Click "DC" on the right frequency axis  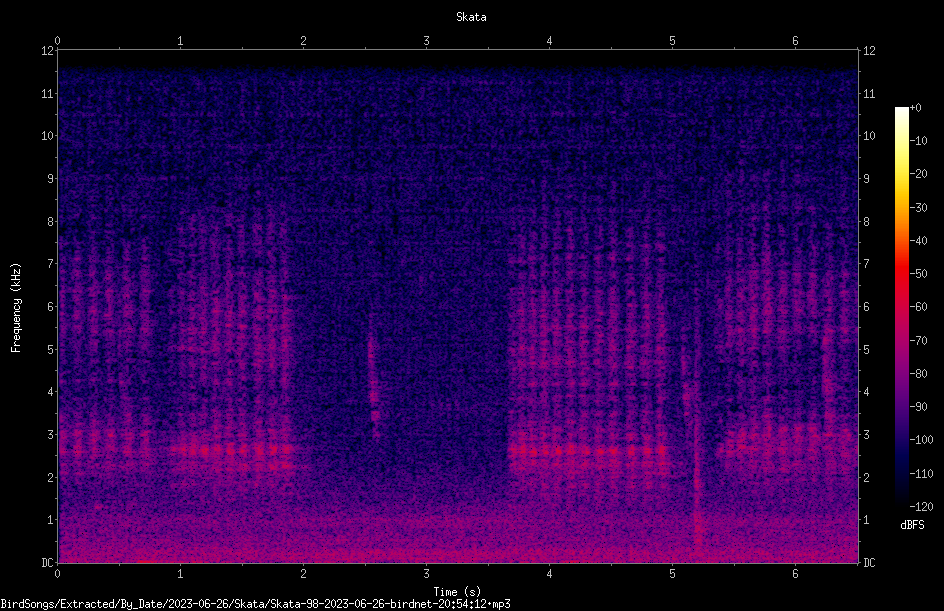[x=869, y=563]
